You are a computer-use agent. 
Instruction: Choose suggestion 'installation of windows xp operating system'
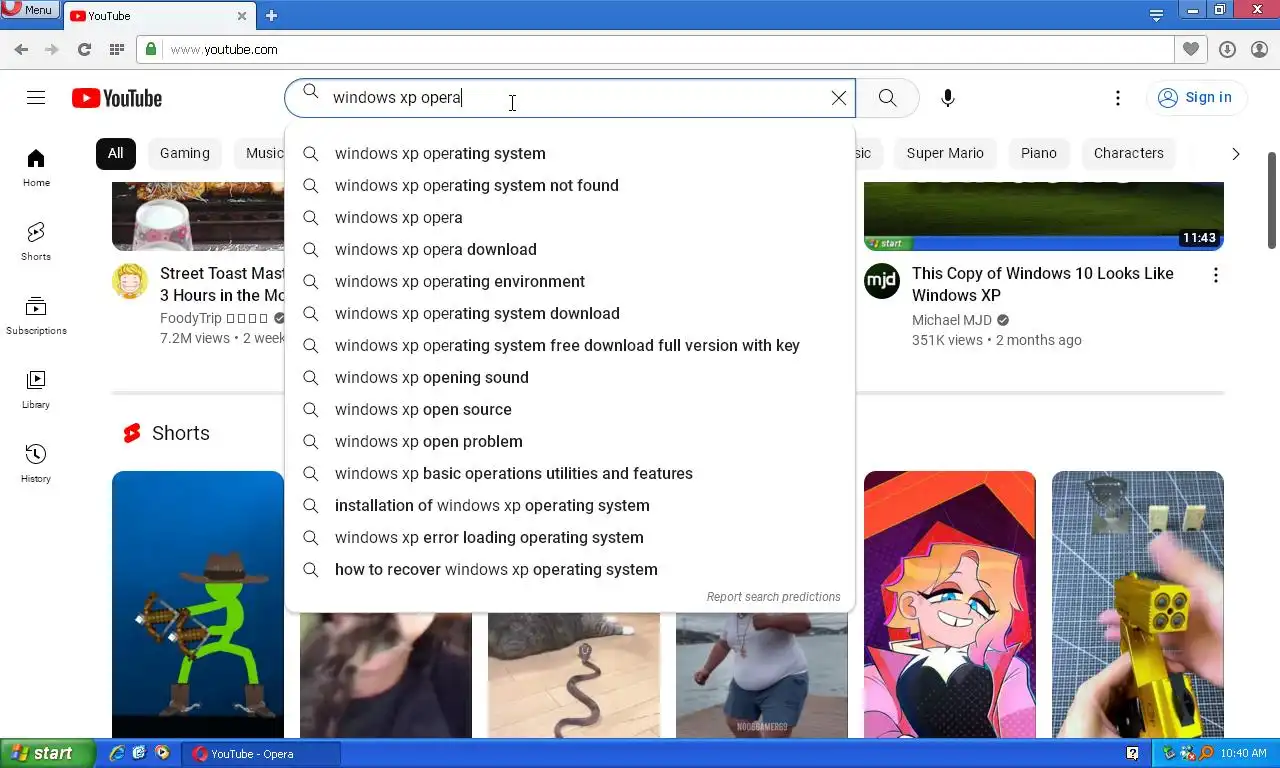point(570,505)
